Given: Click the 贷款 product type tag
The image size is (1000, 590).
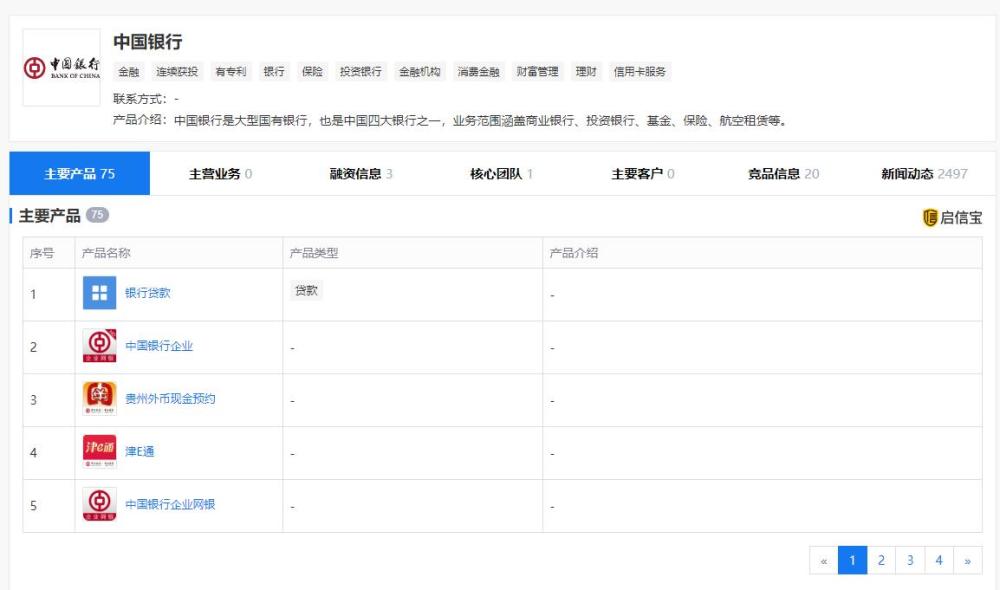Looking at the screenshot, I should (306, 291).
